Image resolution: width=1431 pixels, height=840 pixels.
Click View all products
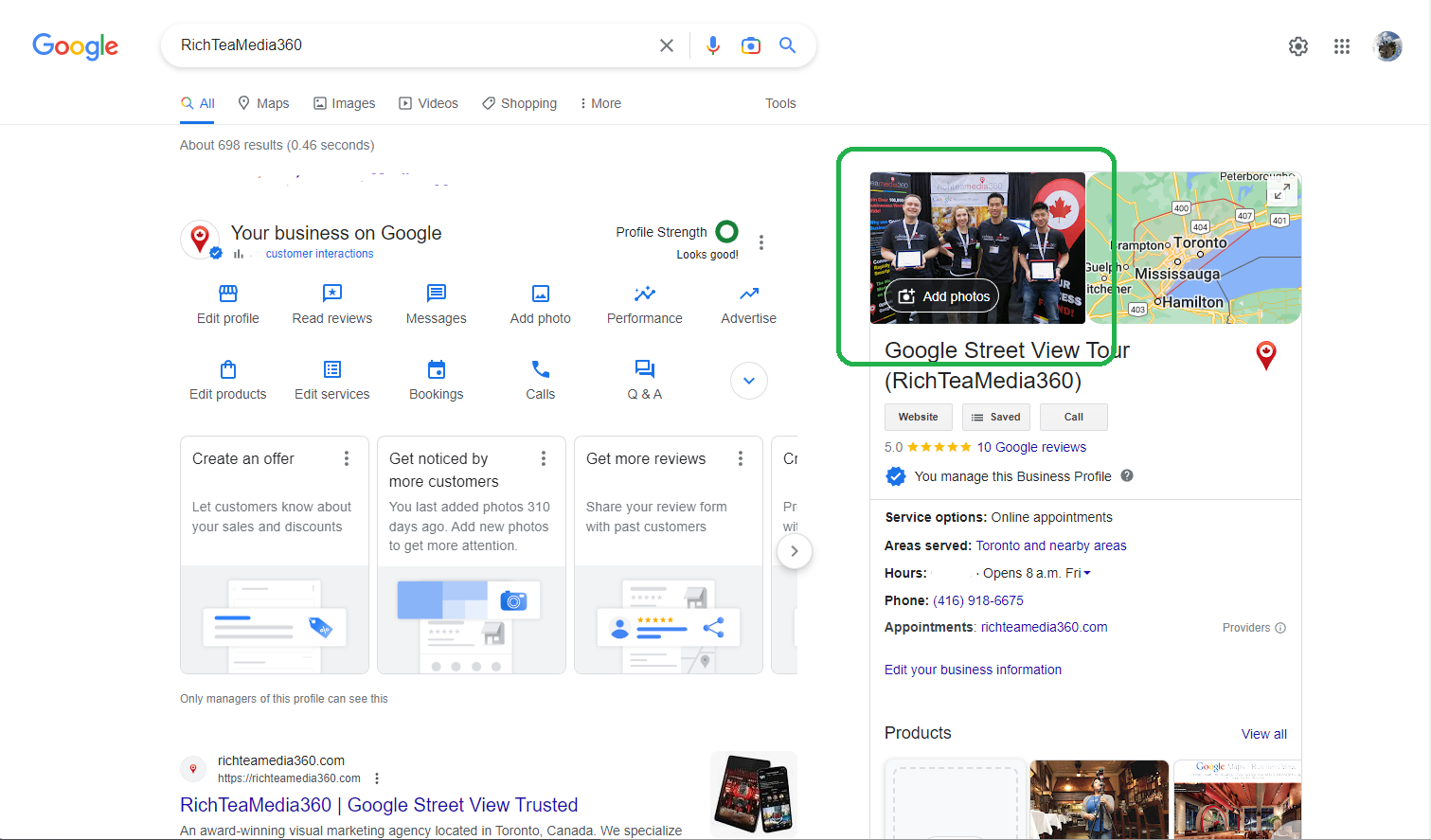(x=1264, y=734)
